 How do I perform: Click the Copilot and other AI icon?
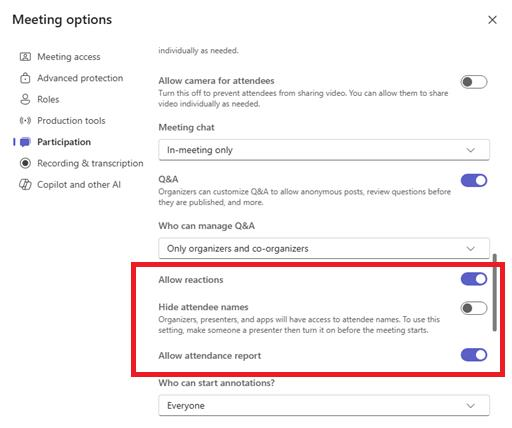point(25,185)
